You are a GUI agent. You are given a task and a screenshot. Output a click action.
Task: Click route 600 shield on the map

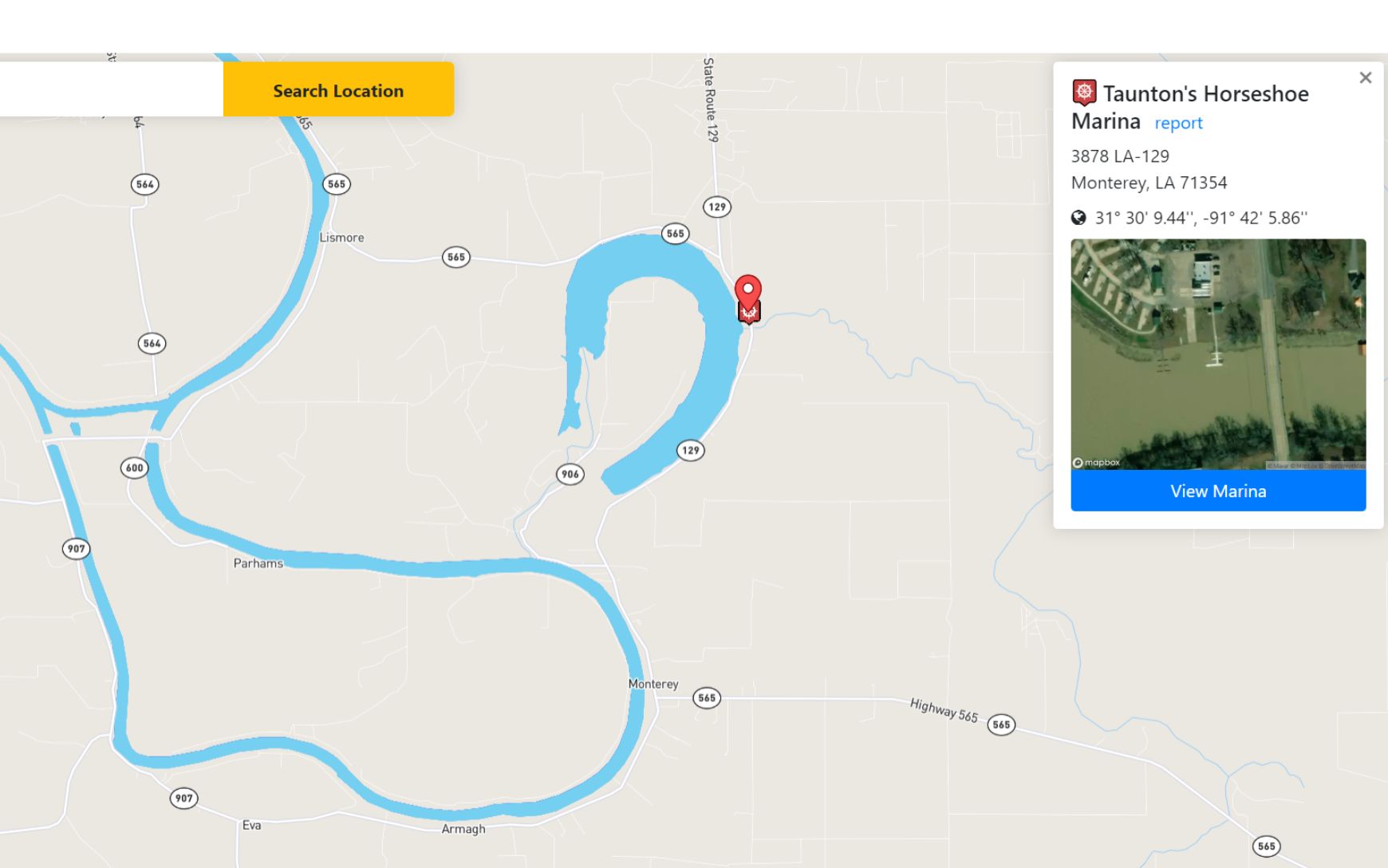click(x=134, y=468)
